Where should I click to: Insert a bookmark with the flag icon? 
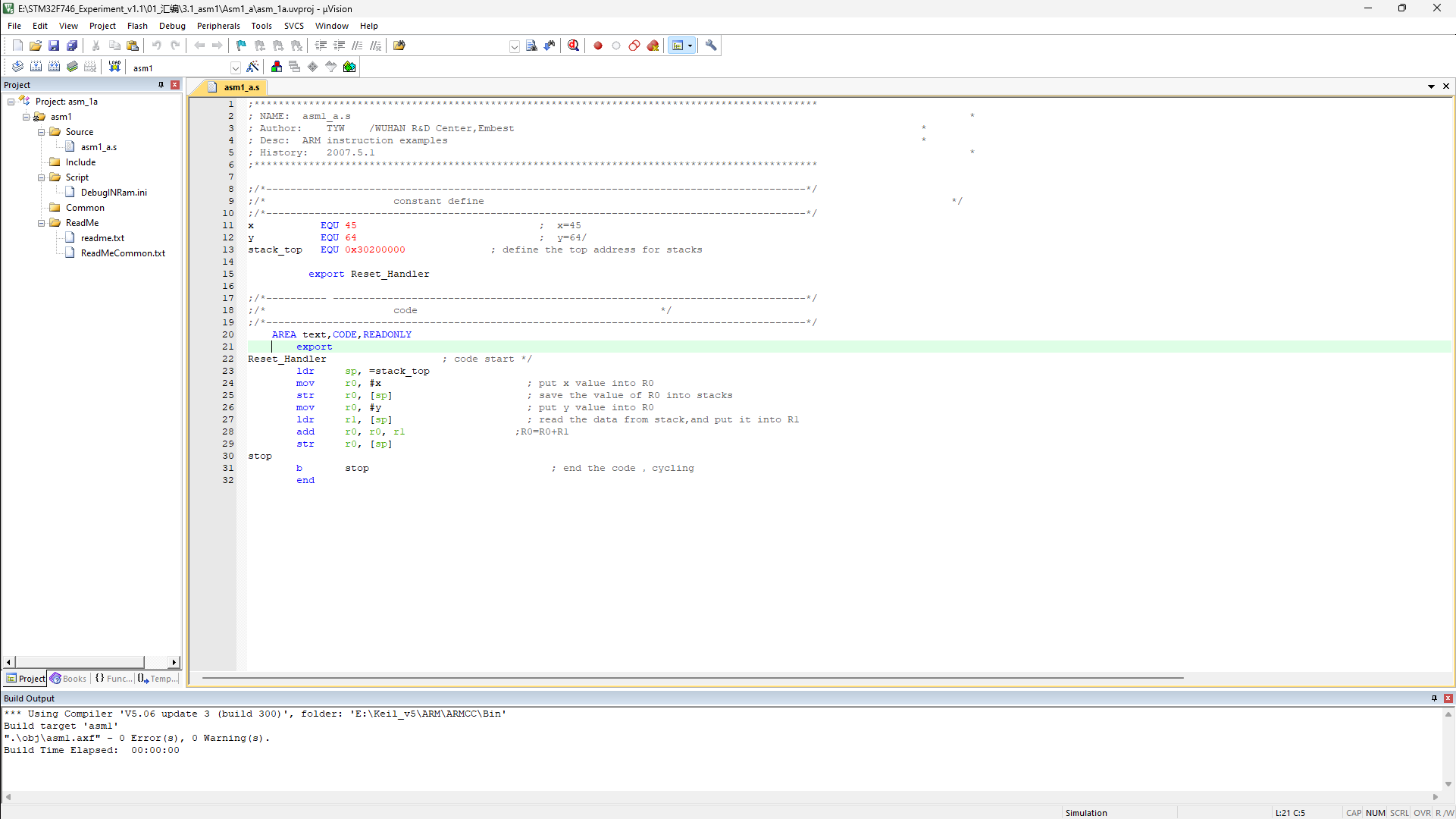(242, 45)
